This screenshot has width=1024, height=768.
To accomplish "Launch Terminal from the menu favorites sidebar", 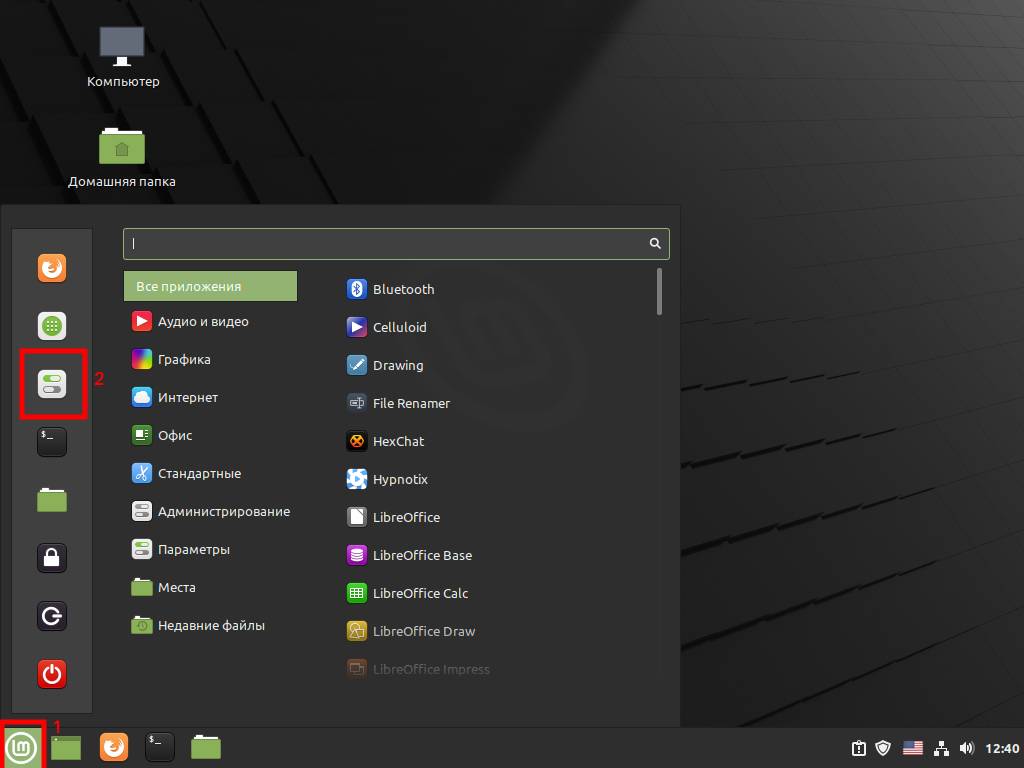I will [52, 441].
